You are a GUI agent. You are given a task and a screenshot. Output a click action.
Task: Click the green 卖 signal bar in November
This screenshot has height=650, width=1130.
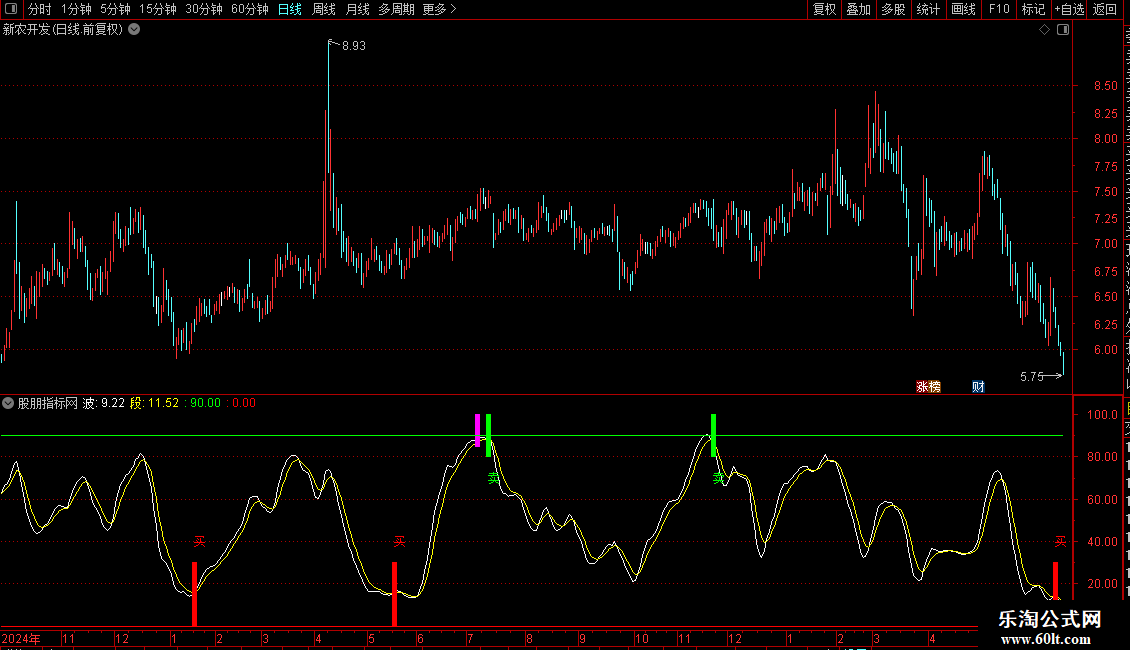tap(713, 435)
